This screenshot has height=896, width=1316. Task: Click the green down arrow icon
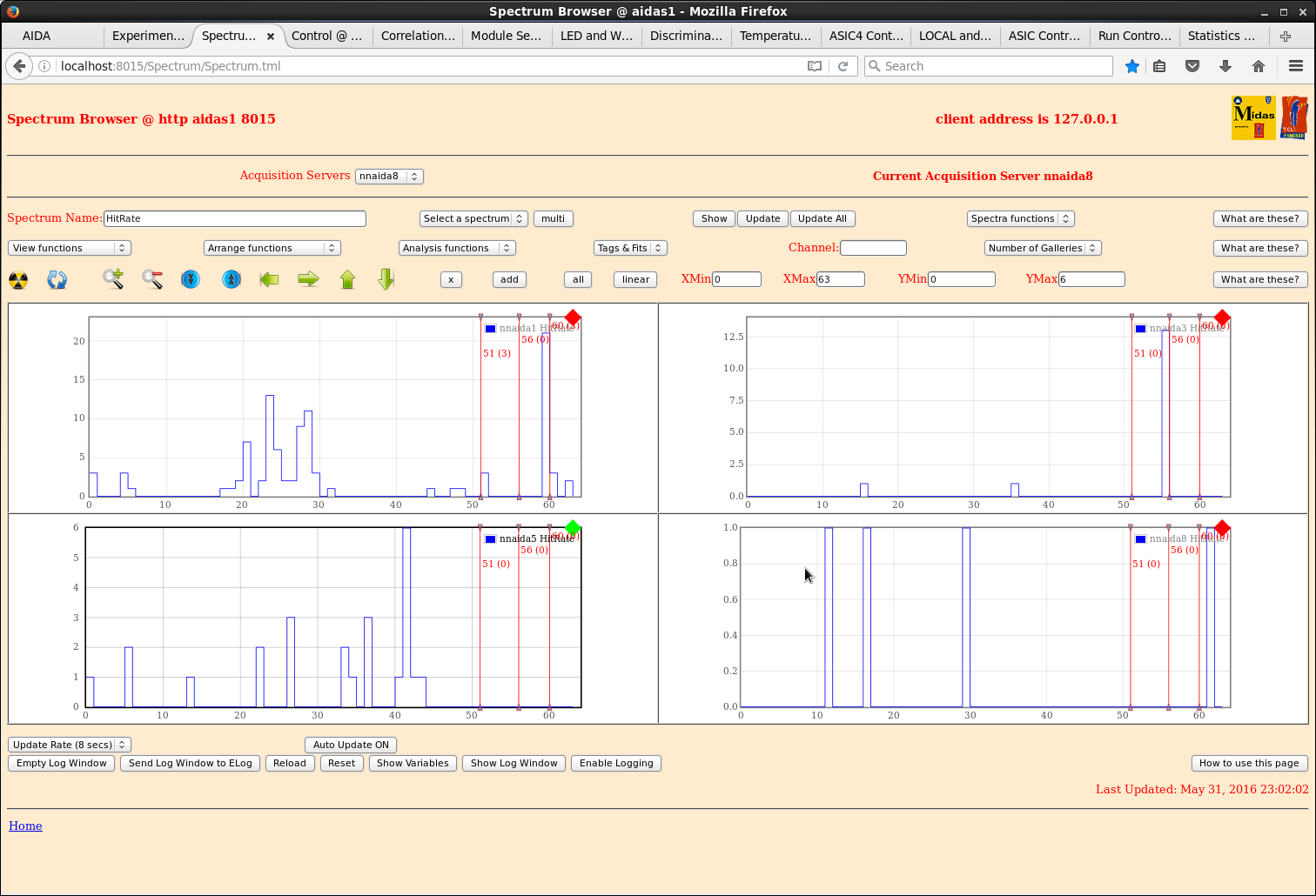pyautogui.click(x=386, y=279)
